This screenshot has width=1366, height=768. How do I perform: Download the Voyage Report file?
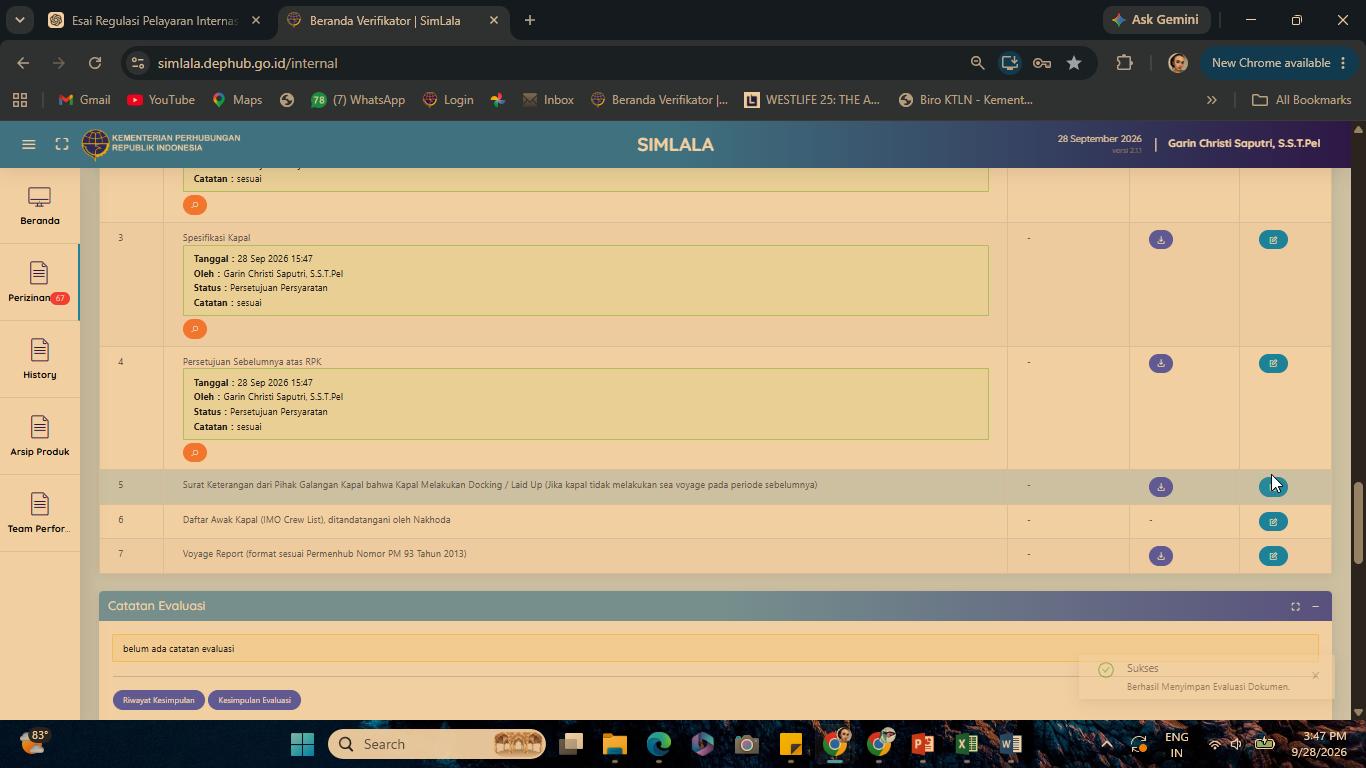1160,556
